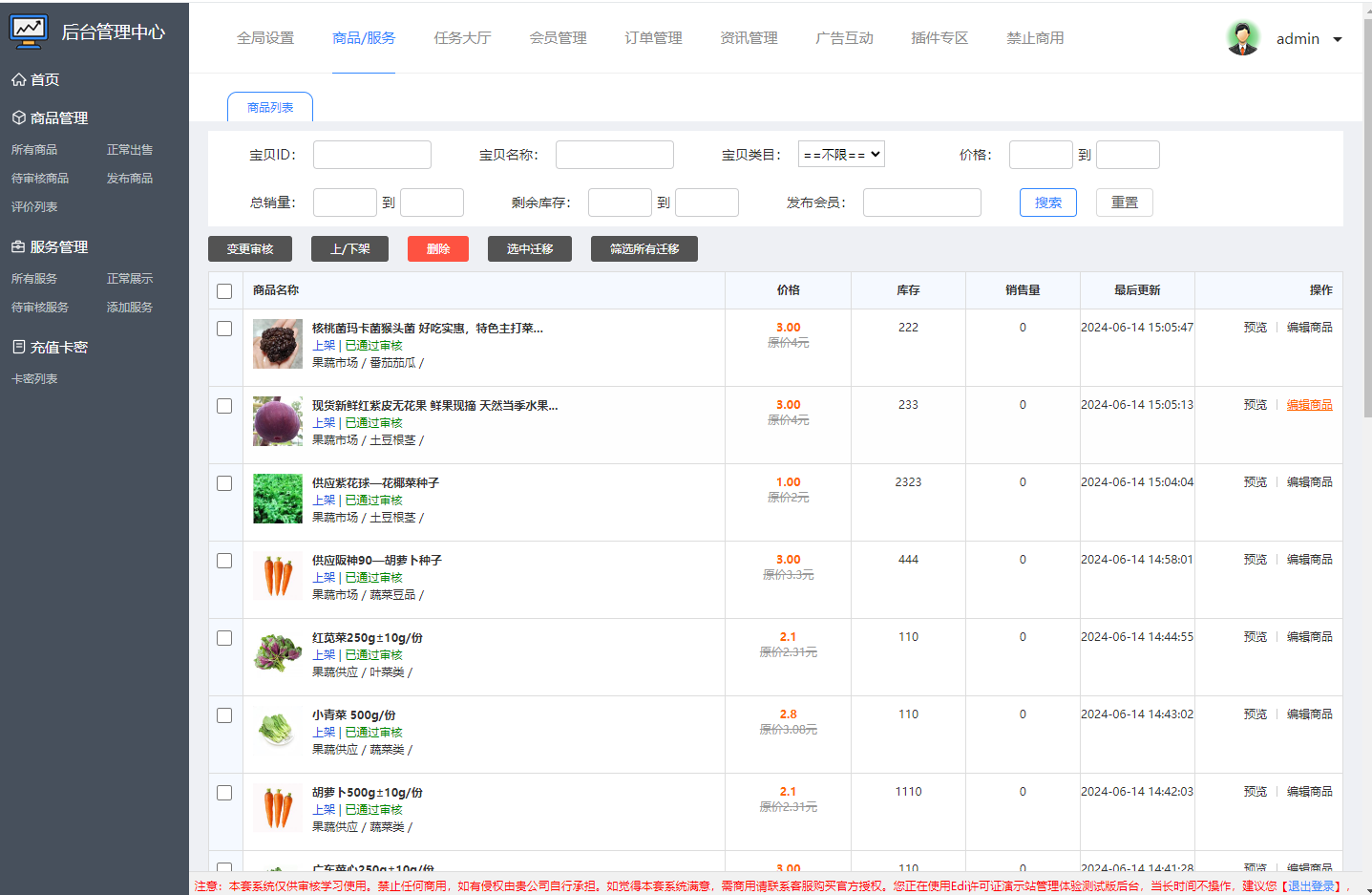Open the purple fig product thumbnail

278,421
